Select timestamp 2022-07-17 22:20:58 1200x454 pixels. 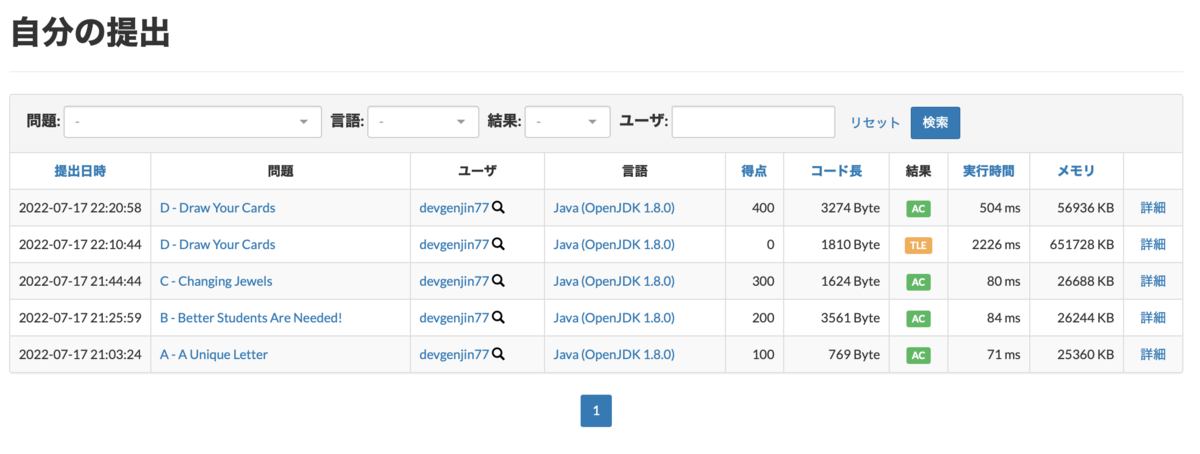(80, 208)
